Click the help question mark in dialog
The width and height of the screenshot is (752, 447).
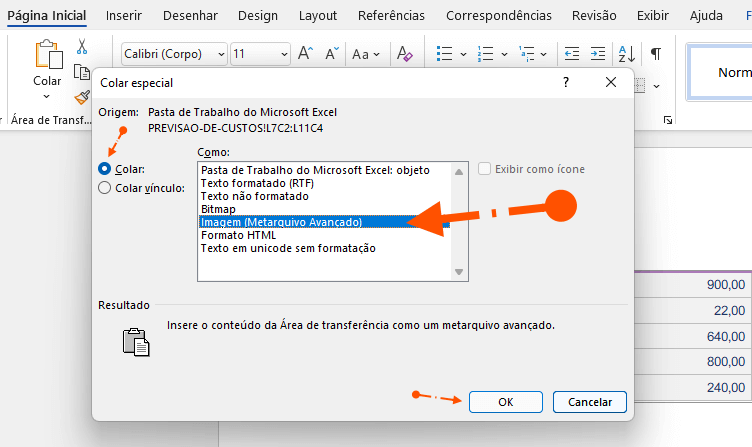point(566,84)
